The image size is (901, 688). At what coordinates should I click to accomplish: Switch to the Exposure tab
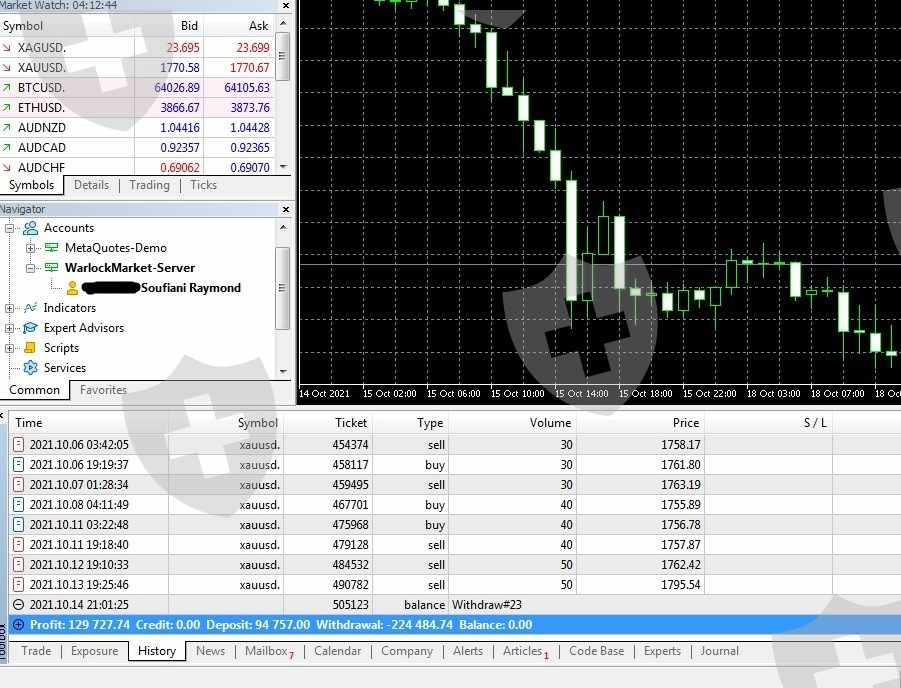tap(94, 651)
